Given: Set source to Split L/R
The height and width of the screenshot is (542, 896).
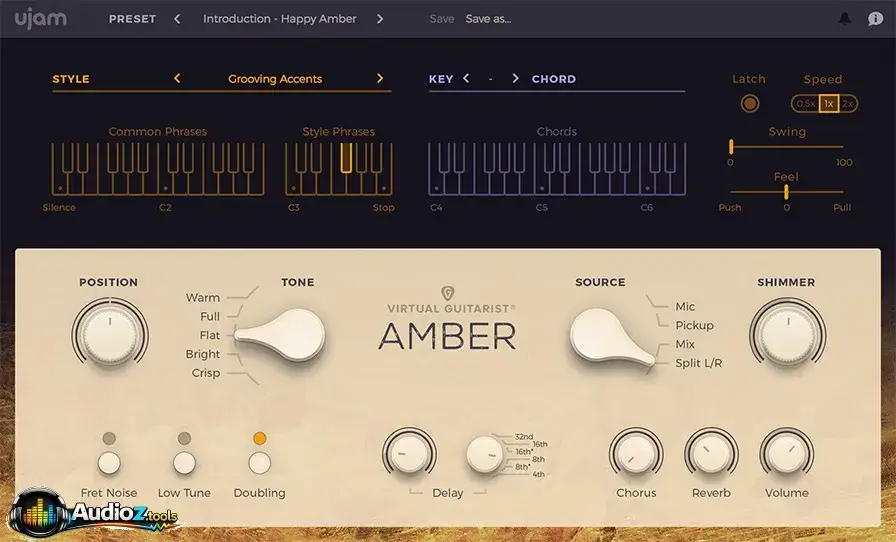Looking at the screenshot, I should pos(698,363).
